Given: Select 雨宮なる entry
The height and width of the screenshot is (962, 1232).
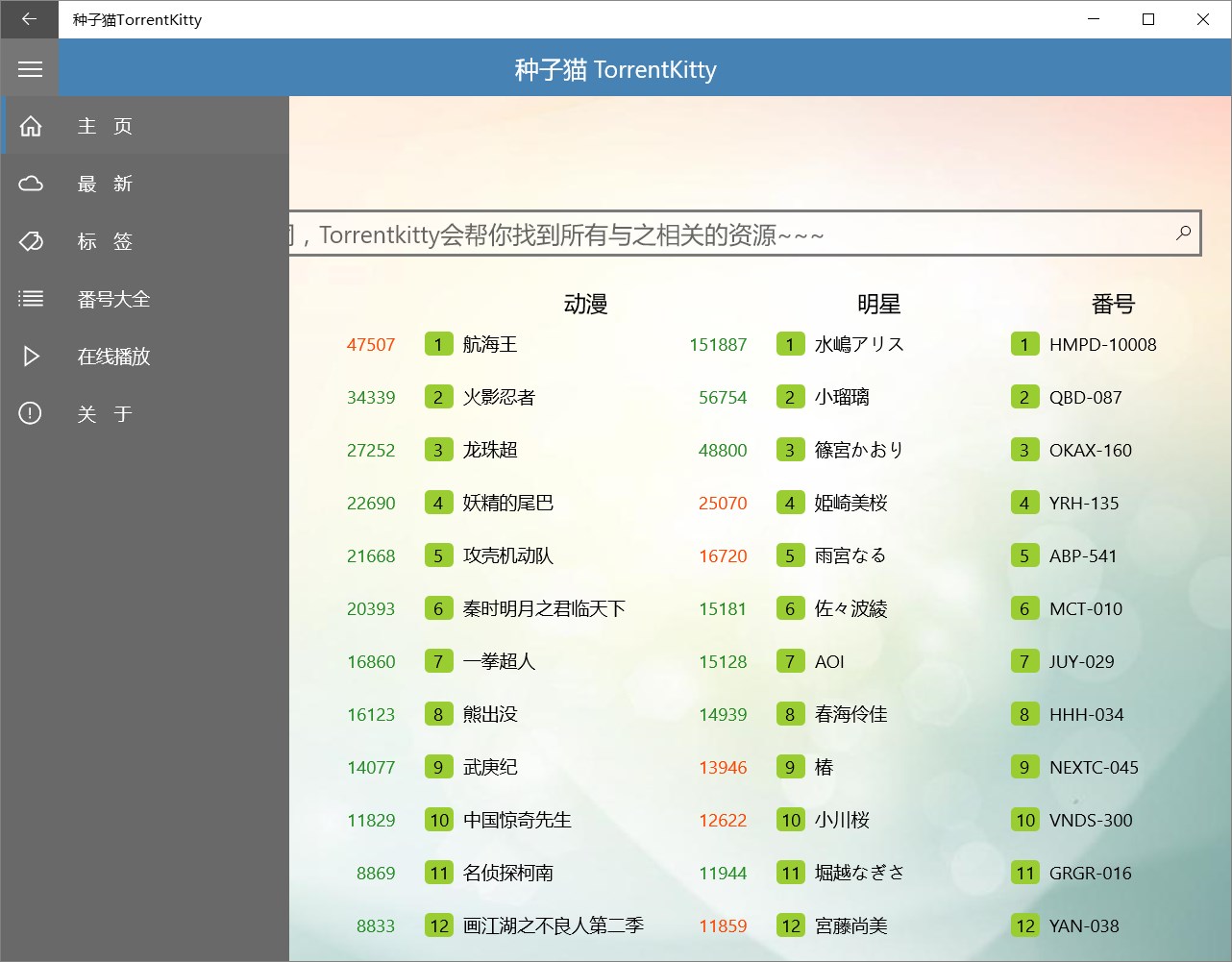Looking at the screenshot, I should (x=850, y=556).
